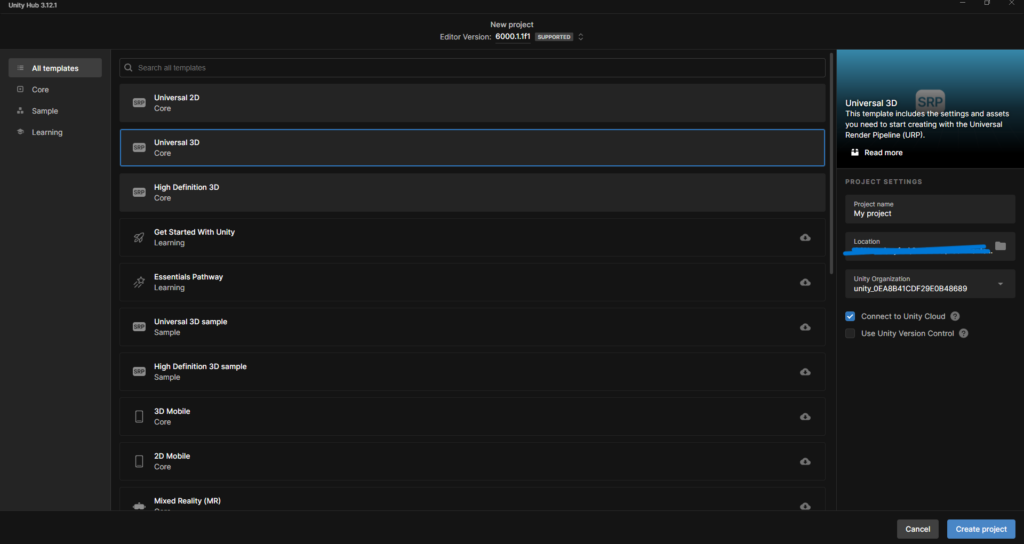Viewport: 1024px width, 544px height.
Task: Uncheck Connect to Unity Cloud
Action: point(850,316)
